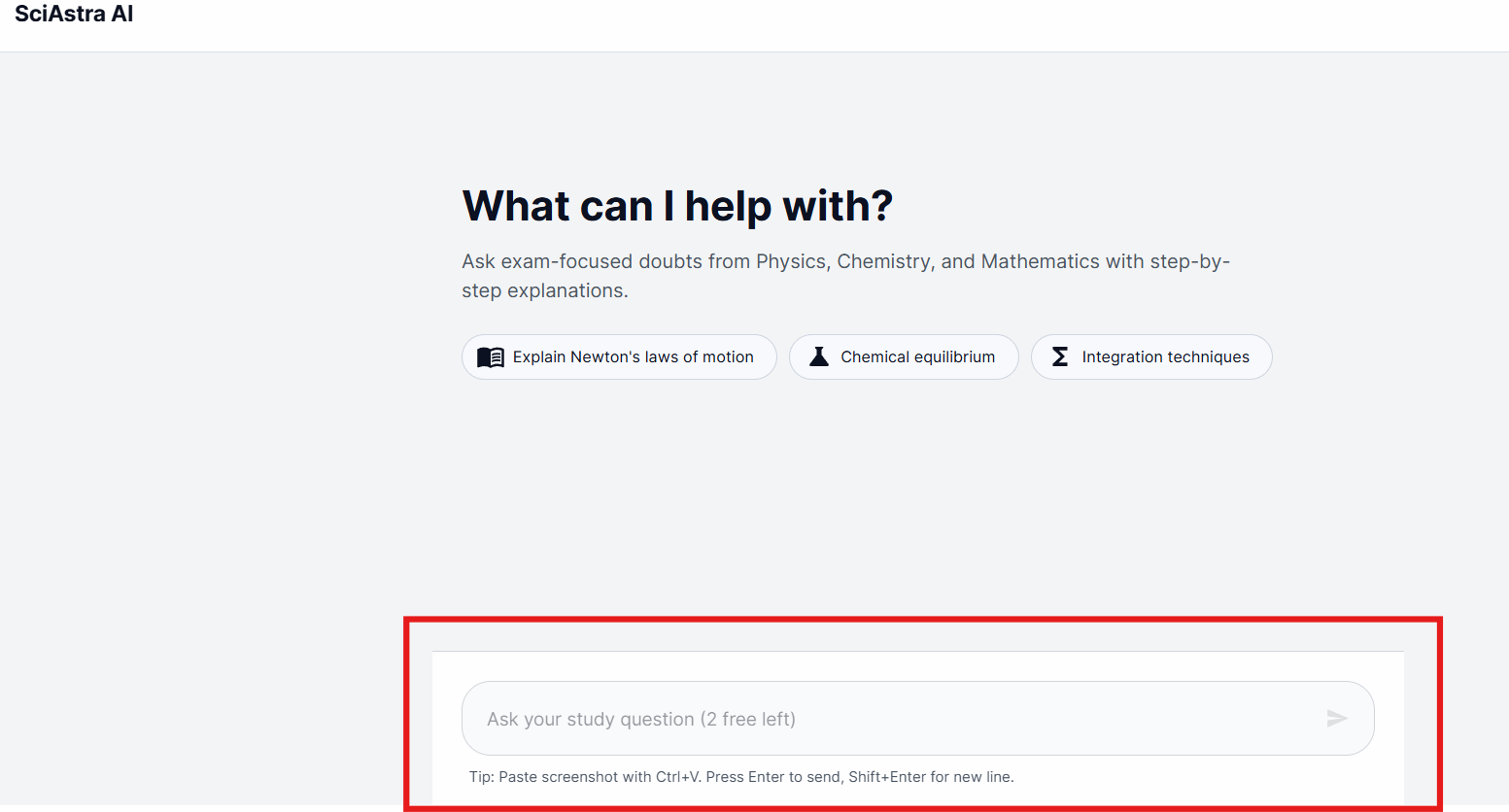
Task: Open the SciAstra AI home logo
Action: pos(74,15)
